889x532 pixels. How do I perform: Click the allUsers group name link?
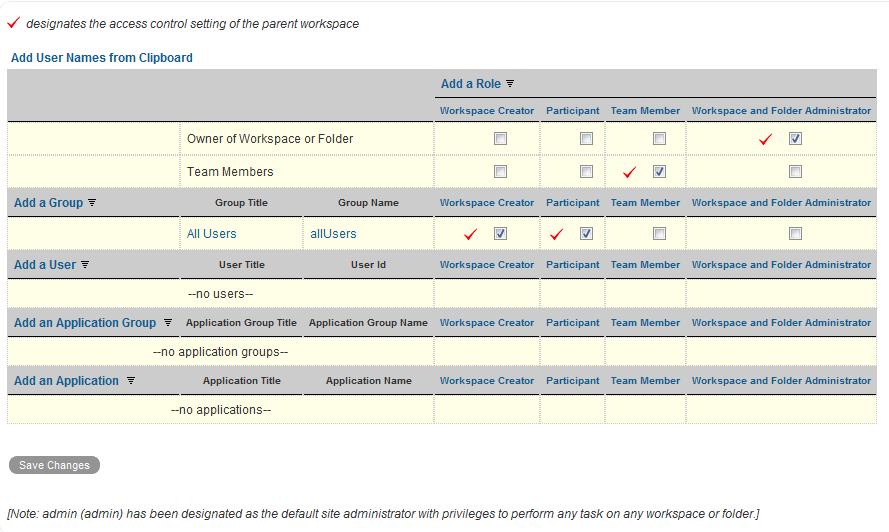tap(333, 234)
